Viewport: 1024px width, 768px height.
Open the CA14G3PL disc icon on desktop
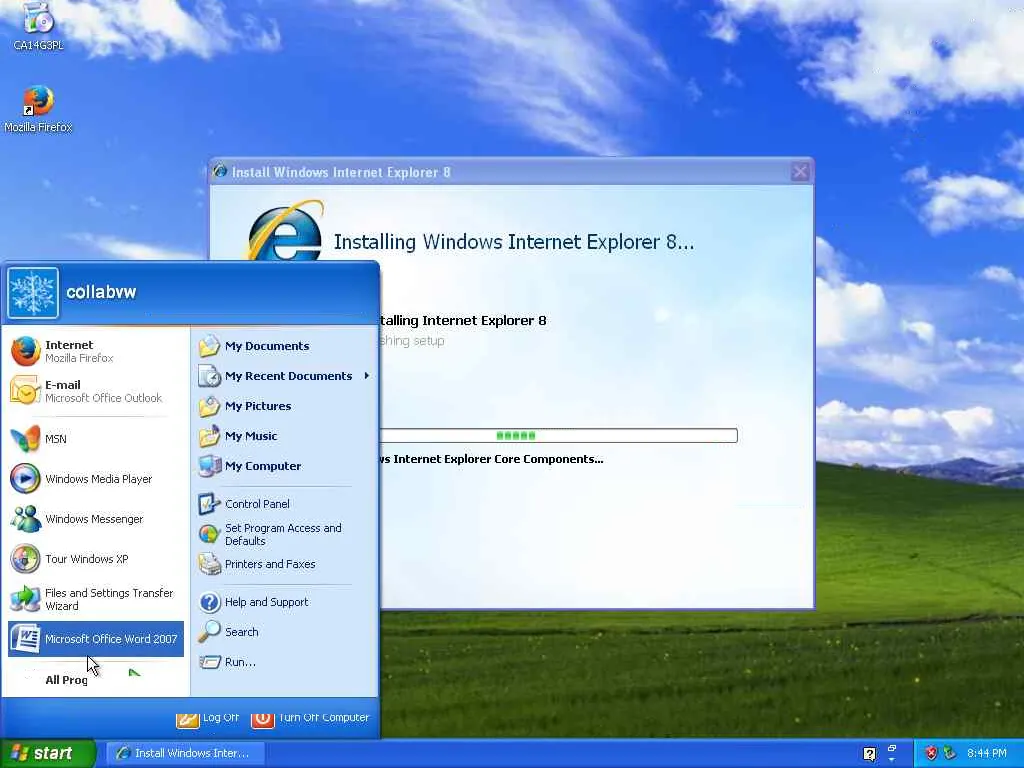pyautogui.click(x=38, y=24)
